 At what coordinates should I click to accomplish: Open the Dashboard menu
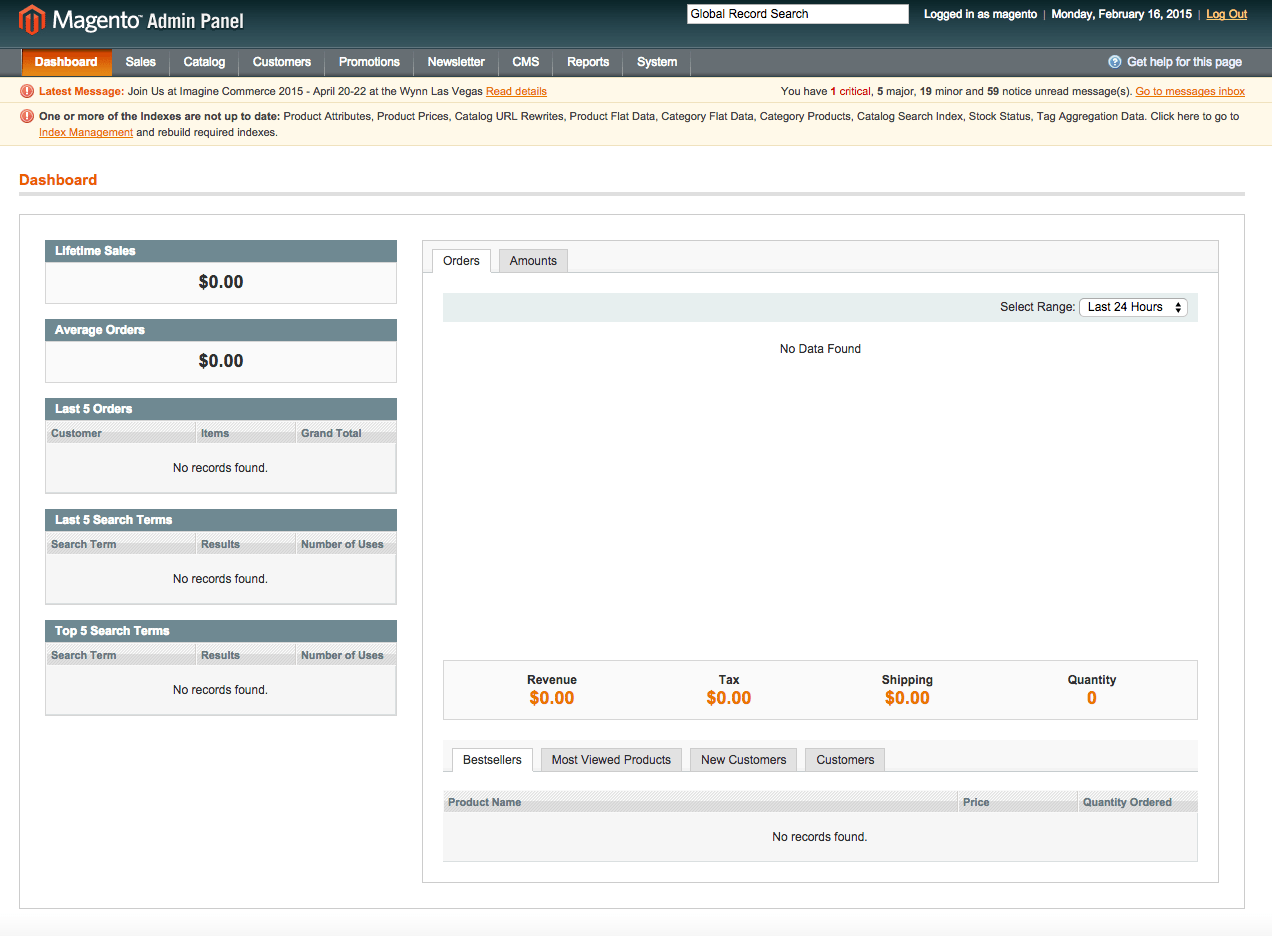(66, 62)
